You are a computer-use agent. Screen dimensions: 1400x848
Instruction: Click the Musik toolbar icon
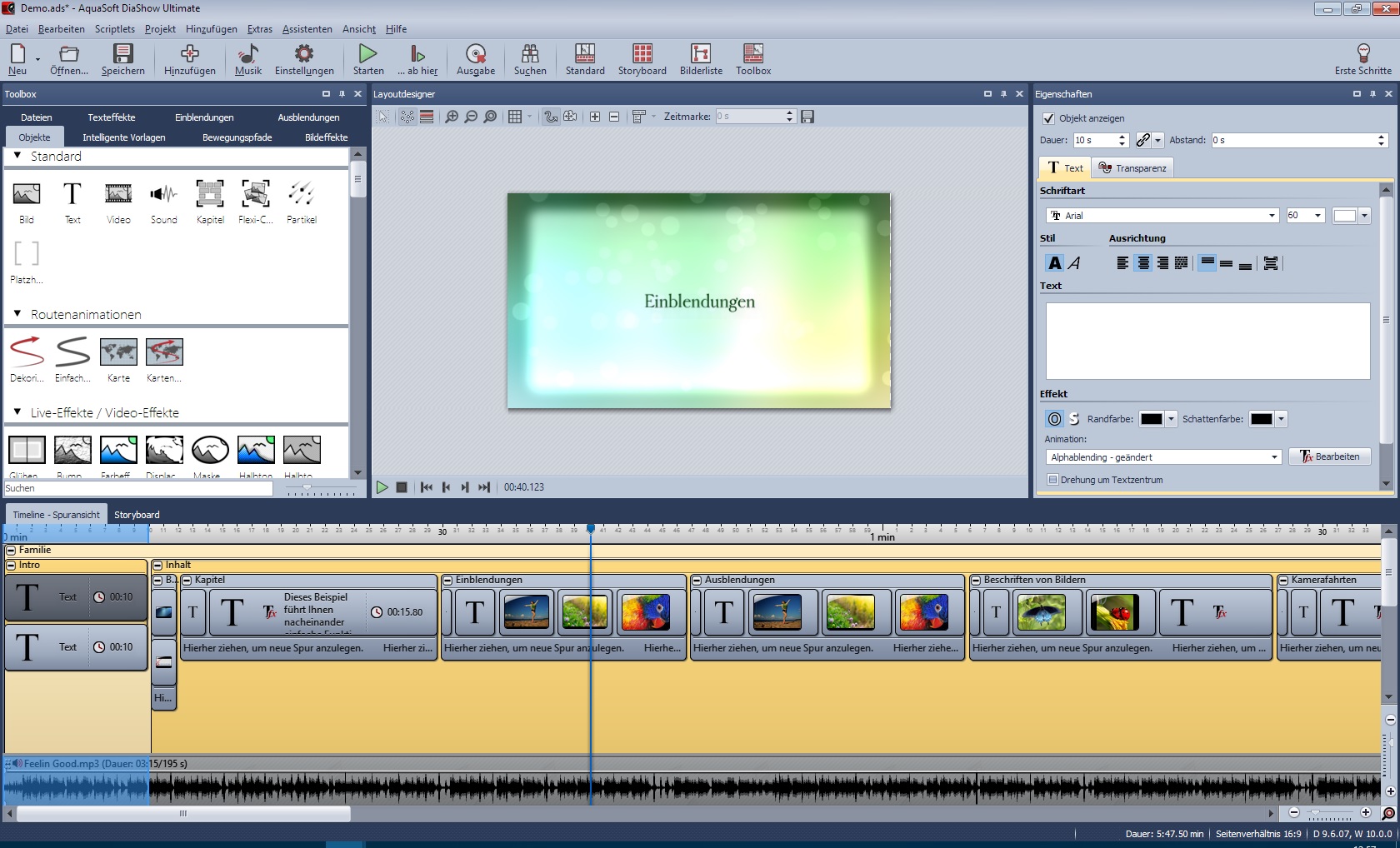(x=247, y=59)
